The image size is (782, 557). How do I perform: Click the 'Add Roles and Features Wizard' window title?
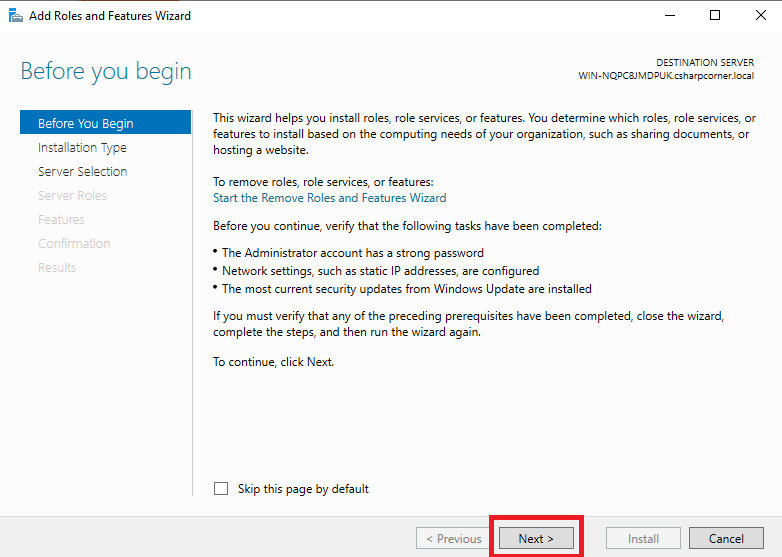[110, 15]
